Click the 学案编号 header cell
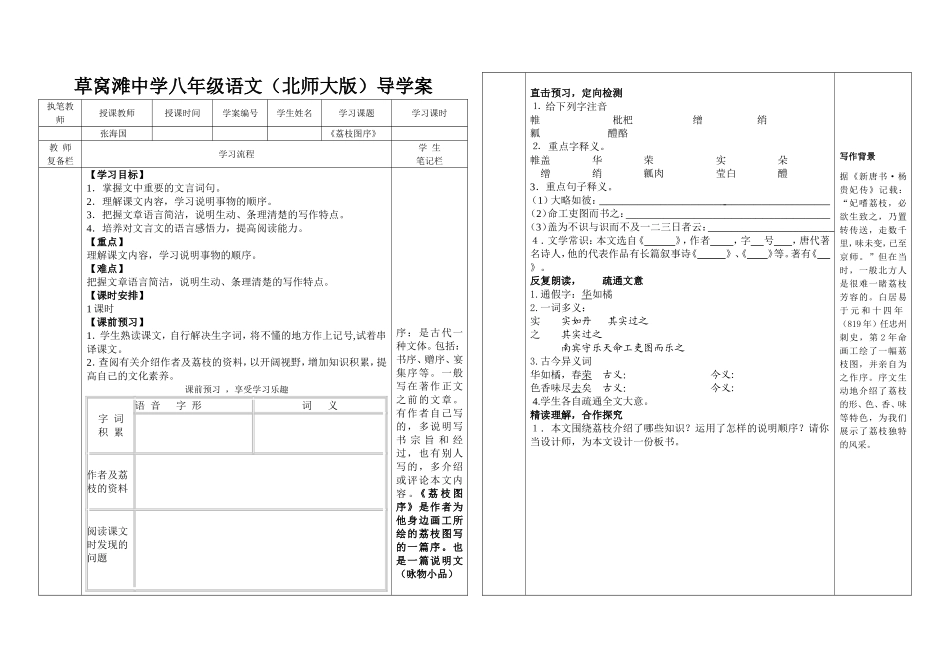This screenshot has width=950, height=658. (240, 113)
